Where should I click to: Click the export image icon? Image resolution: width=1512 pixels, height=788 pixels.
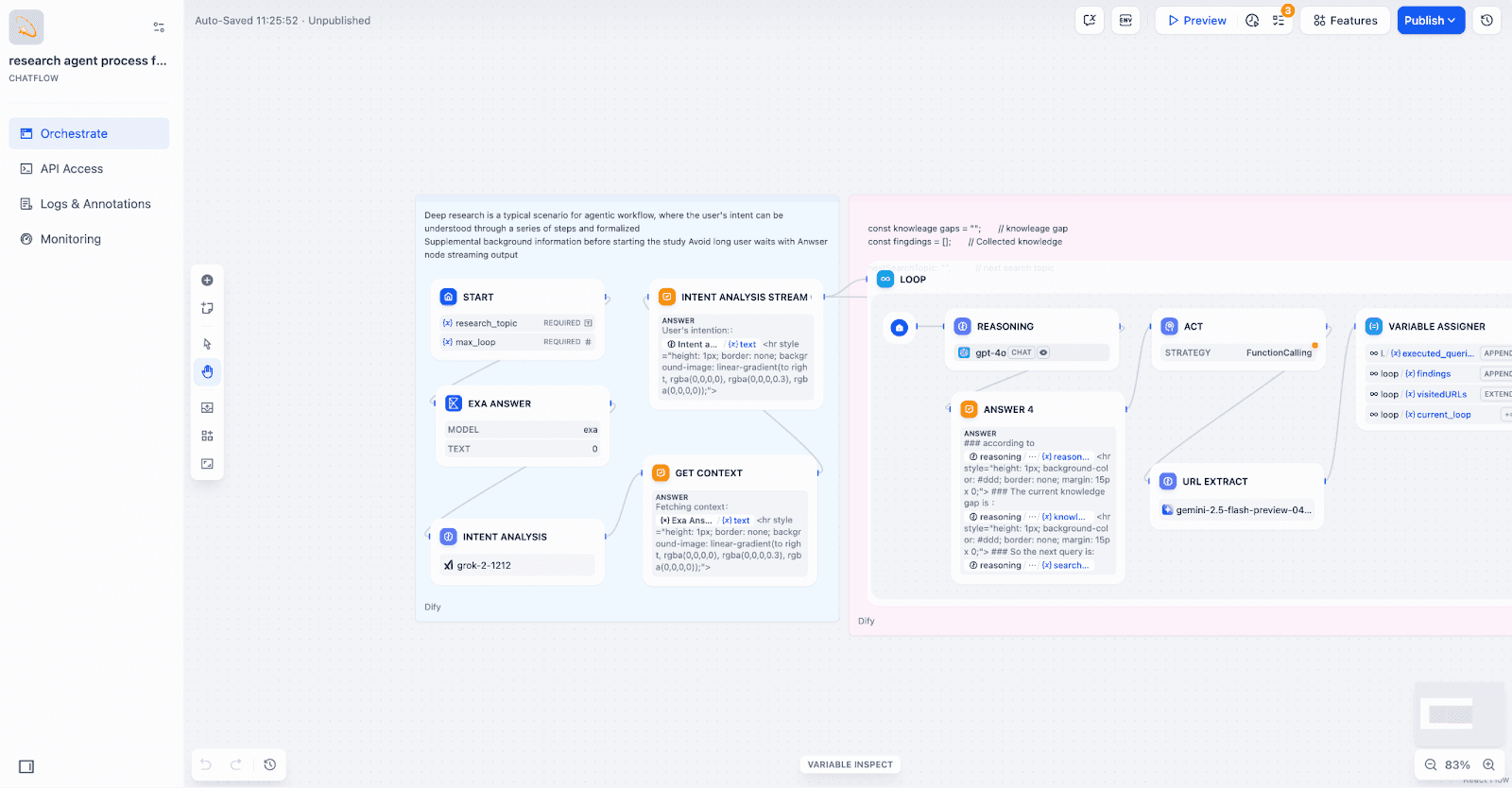tap(207, 408)
